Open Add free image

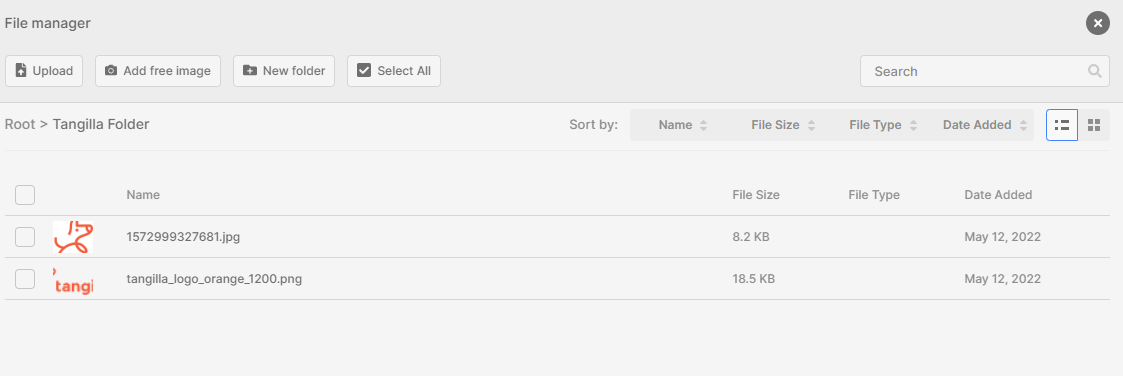point(158,71)
